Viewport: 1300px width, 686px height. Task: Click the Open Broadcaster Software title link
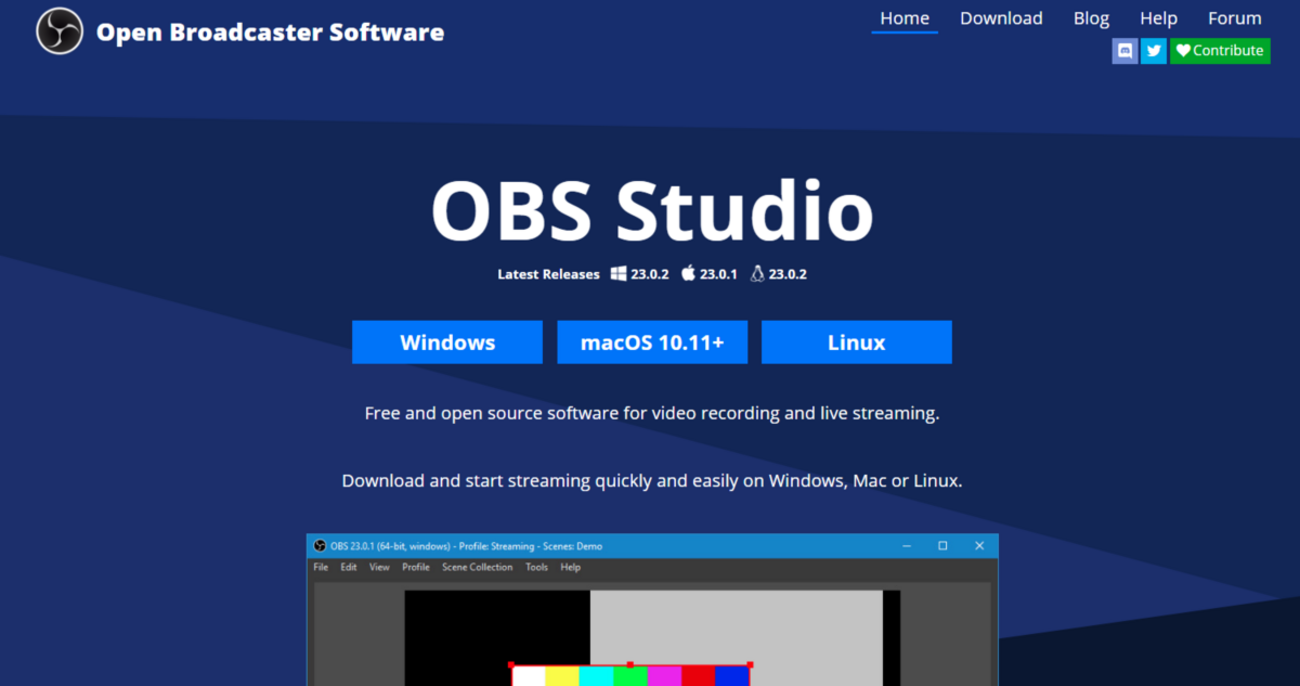[270, 32]
